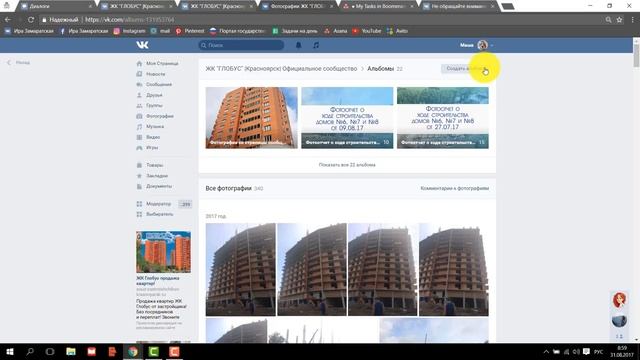Image resolution: width=640 pixels, height=360 pixels.
Task: Click the Назад back link
Action: pos(19,63)
